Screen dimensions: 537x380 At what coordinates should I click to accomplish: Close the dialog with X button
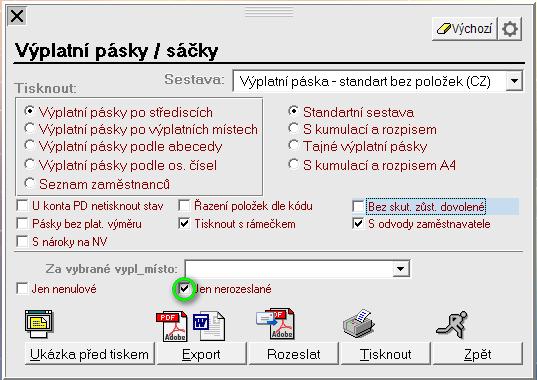pos(17,16)
